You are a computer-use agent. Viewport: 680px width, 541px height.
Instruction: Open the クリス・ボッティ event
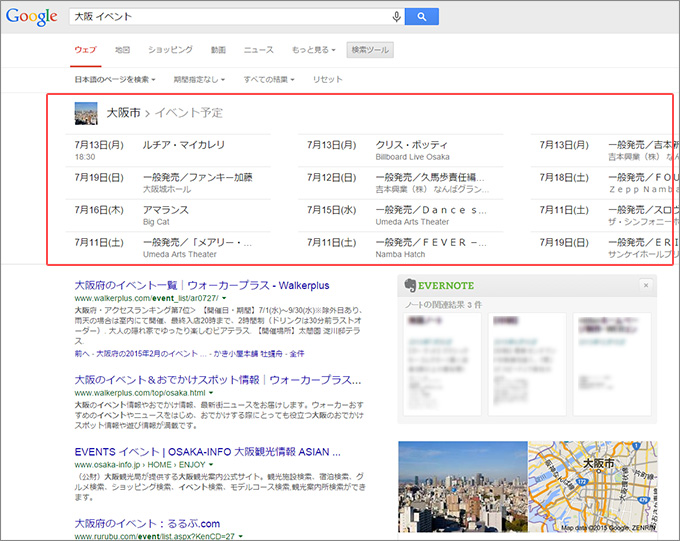tap(412, 145)
